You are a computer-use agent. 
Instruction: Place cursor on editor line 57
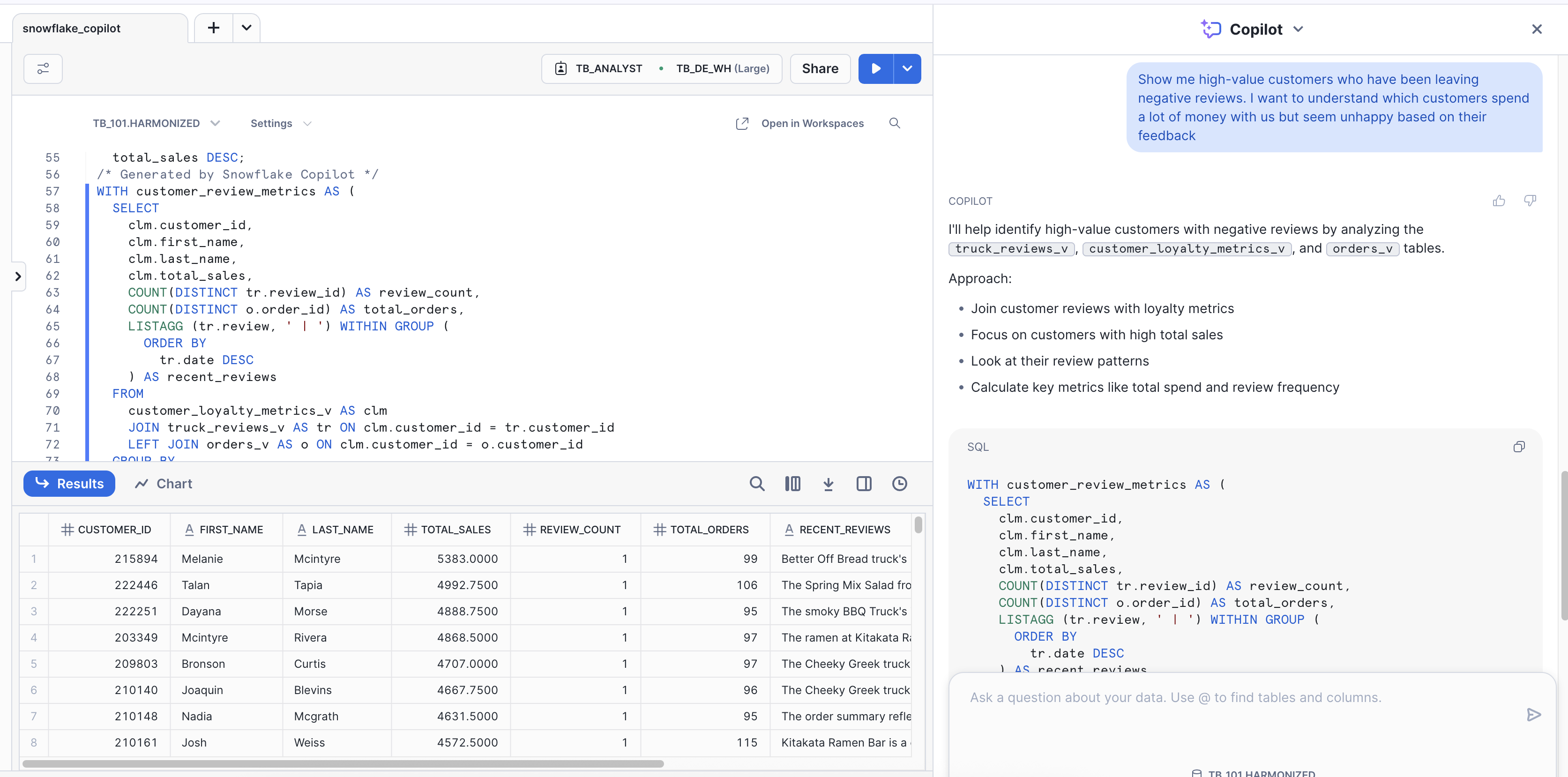(x=225, y=191)
